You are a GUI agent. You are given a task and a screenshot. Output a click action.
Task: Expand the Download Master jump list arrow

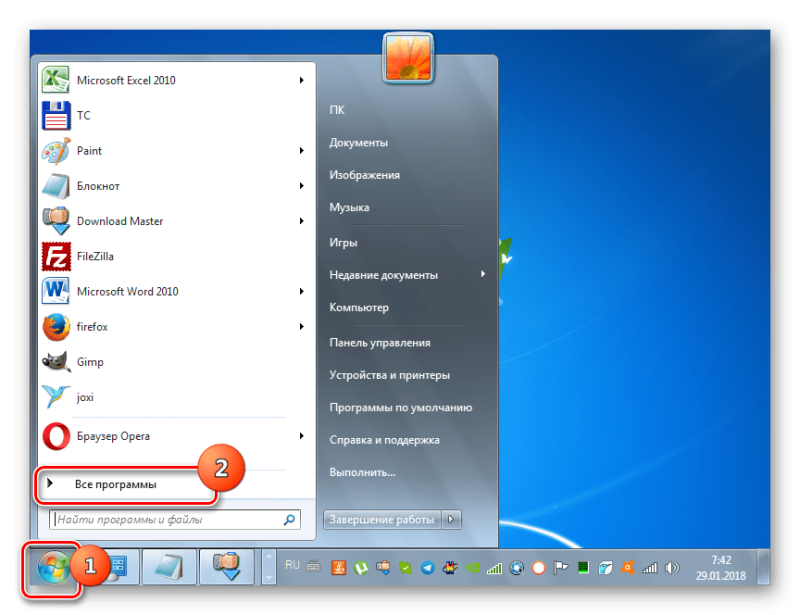click(x=302, y=221)
